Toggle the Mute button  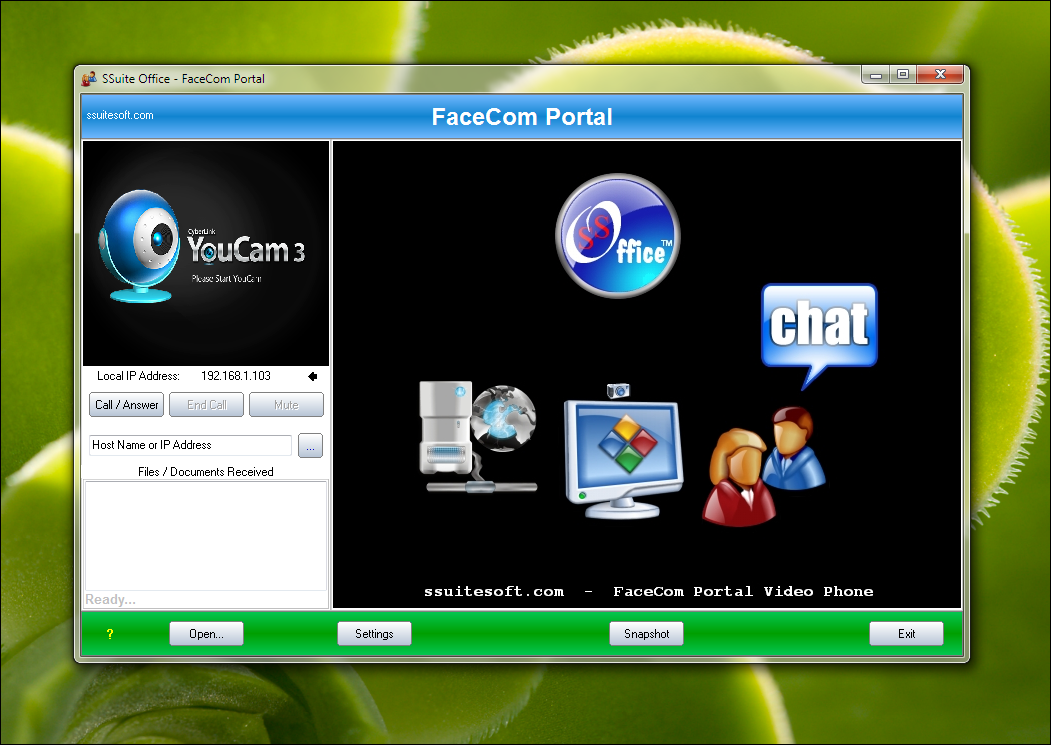[286, 405]
